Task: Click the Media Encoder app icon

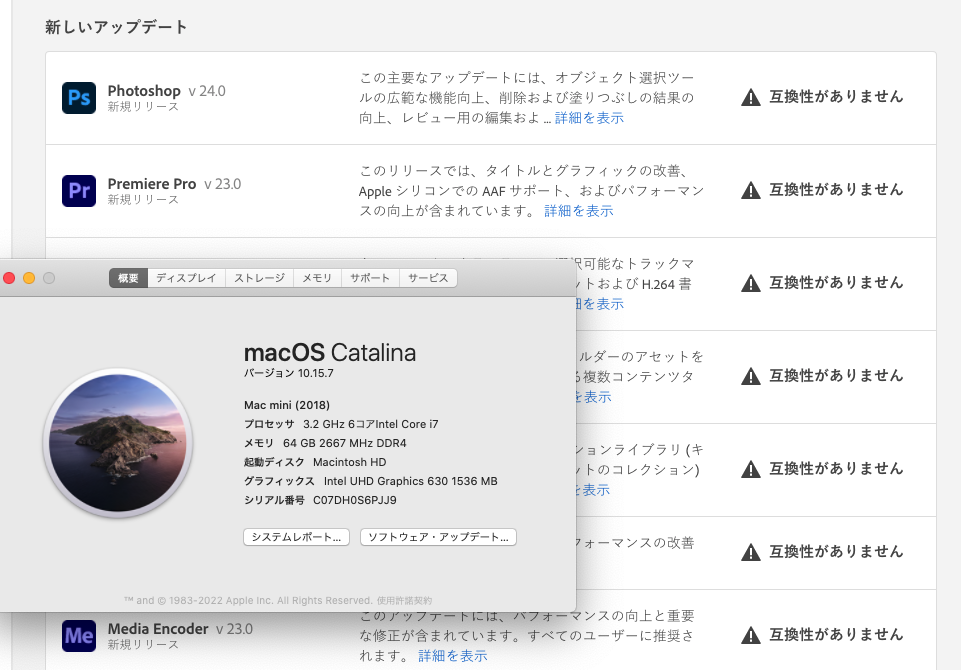Action: point(78,636)
